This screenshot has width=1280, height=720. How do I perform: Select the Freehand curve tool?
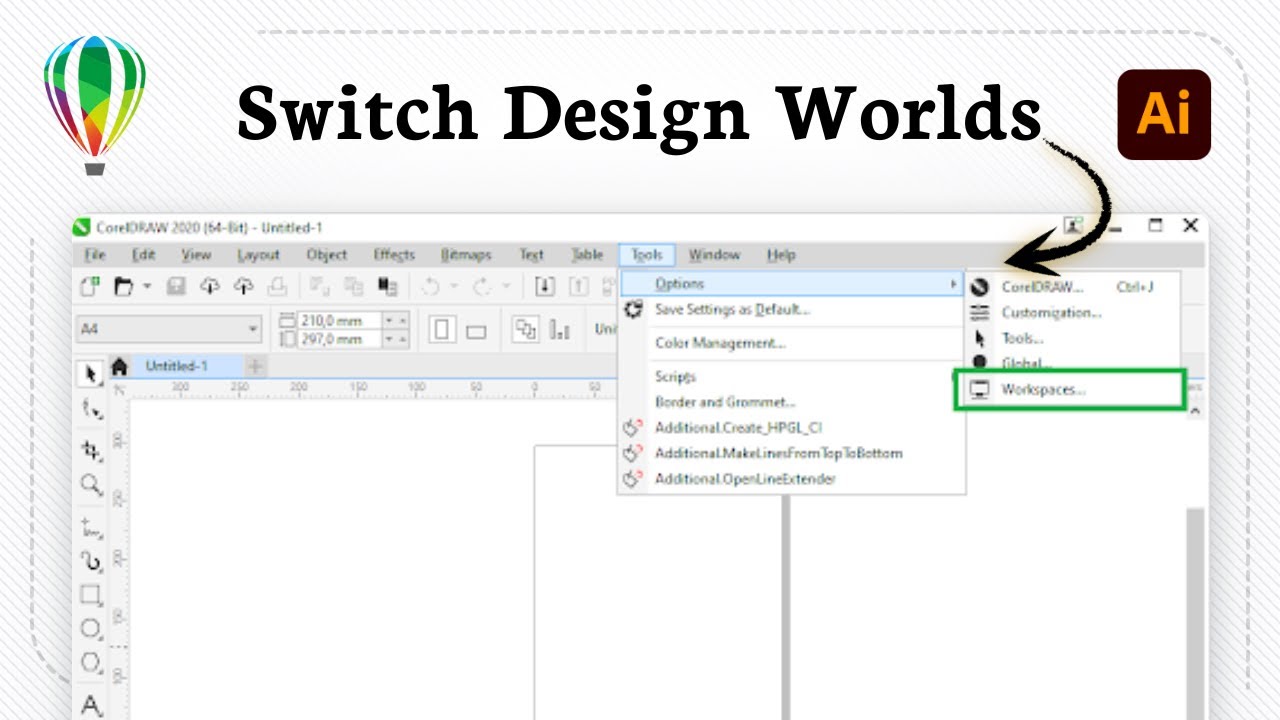[91, 527]
